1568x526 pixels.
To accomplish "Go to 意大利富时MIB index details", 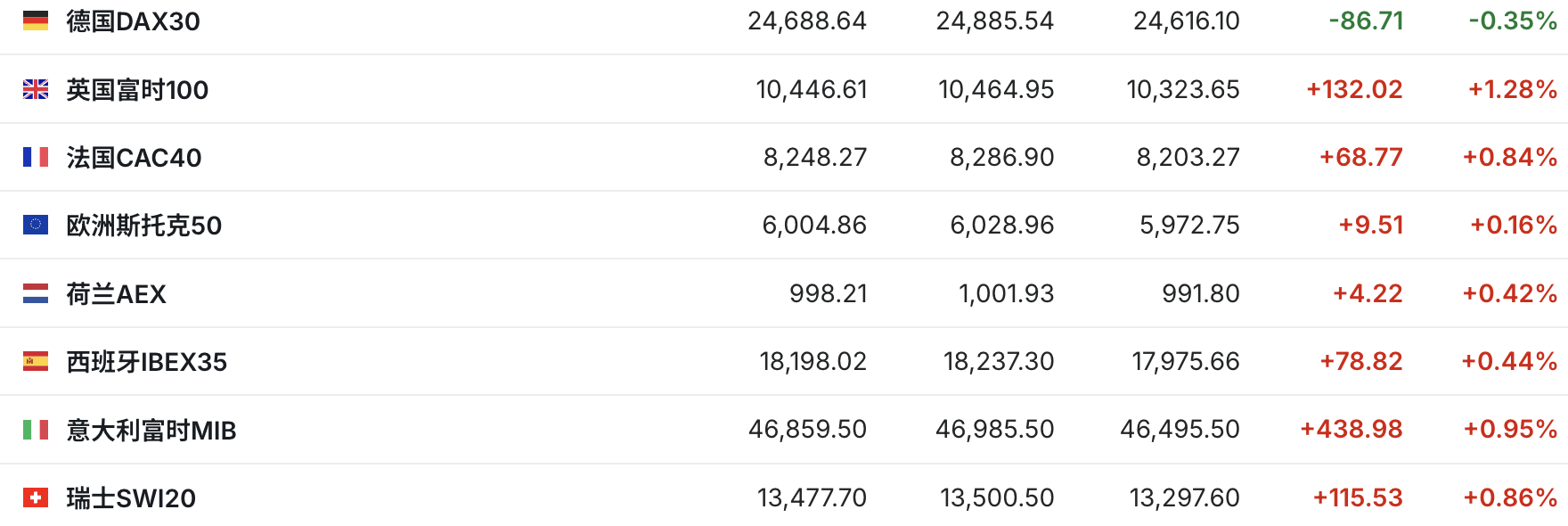I will [151, 431].
